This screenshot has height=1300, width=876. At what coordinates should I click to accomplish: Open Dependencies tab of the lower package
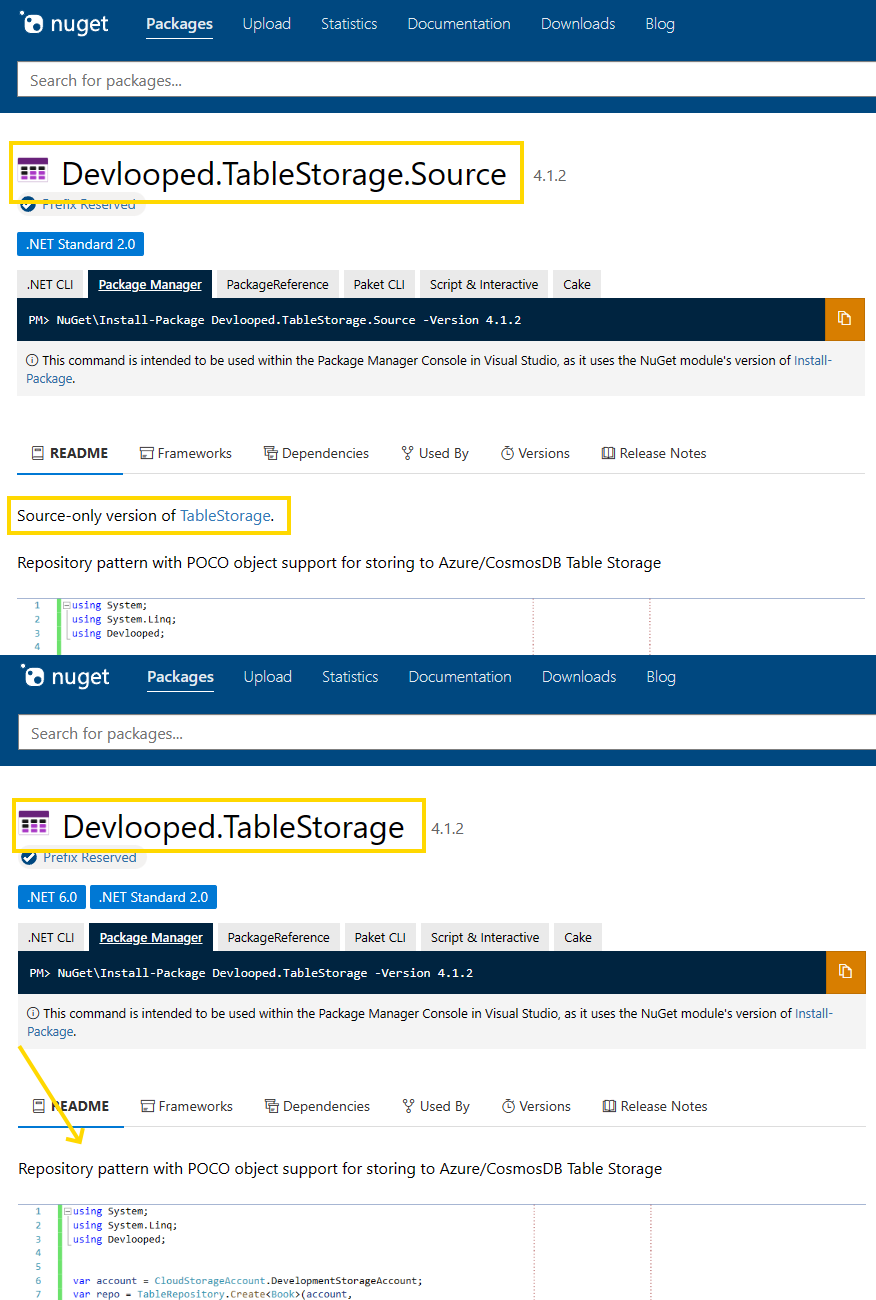(317, 1106)
